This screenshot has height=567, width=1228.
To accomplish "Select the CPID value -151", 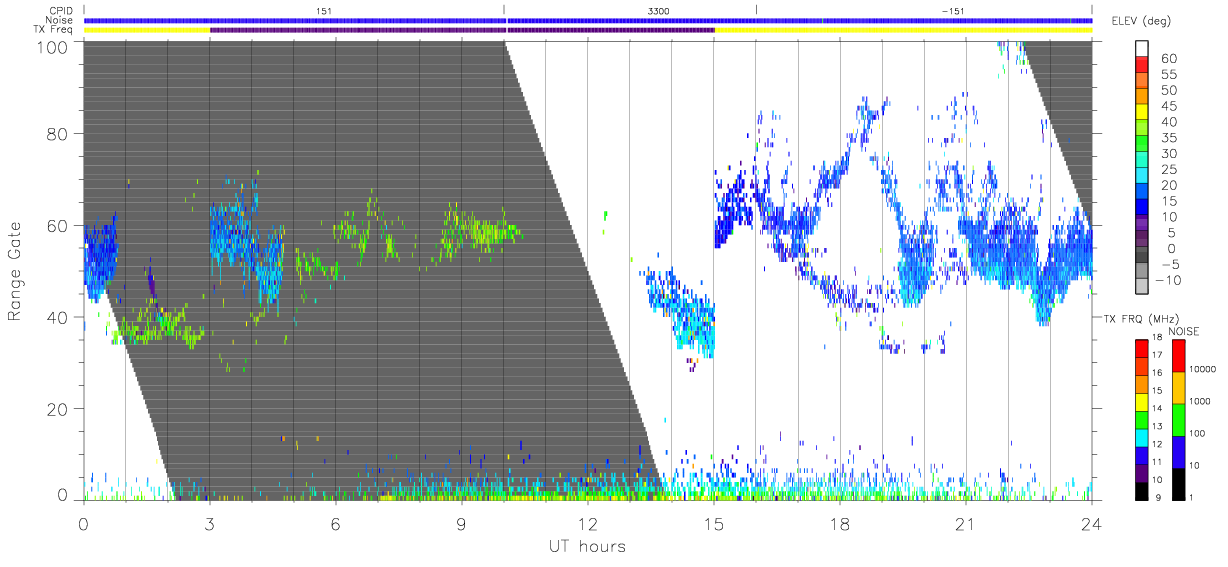I will pos(953,11).
